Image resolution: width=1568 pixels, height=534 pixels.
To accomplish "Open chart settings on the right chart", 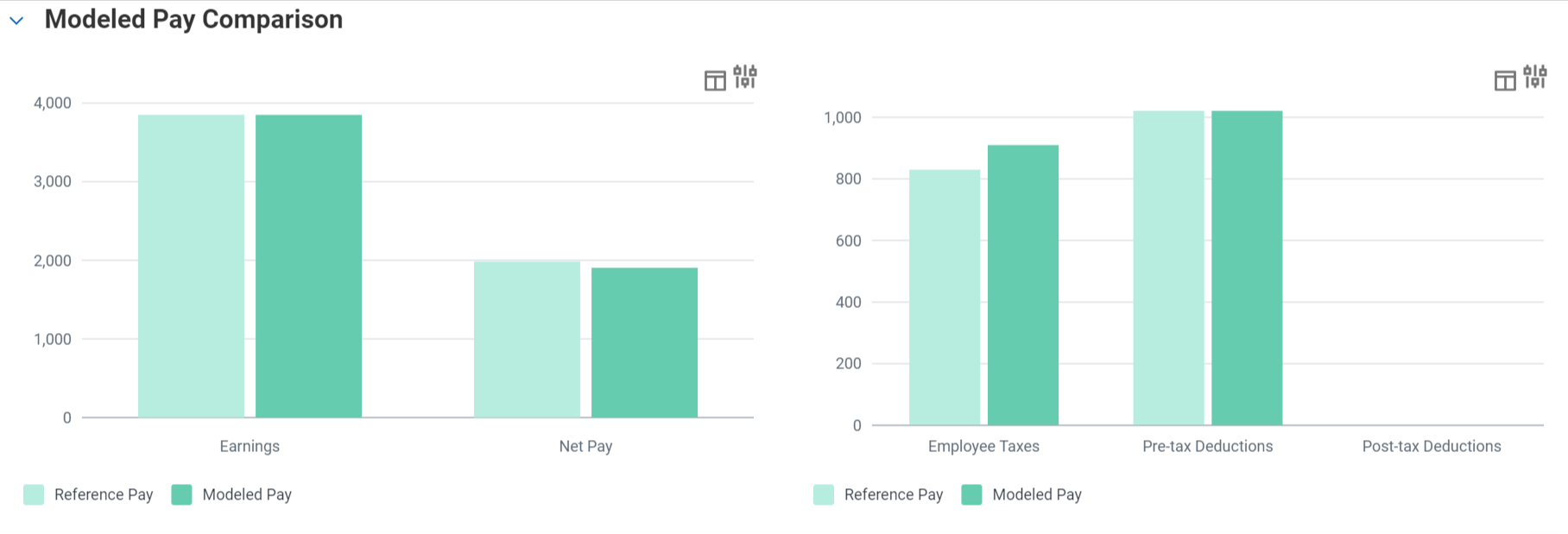I will click(1535, 77).
